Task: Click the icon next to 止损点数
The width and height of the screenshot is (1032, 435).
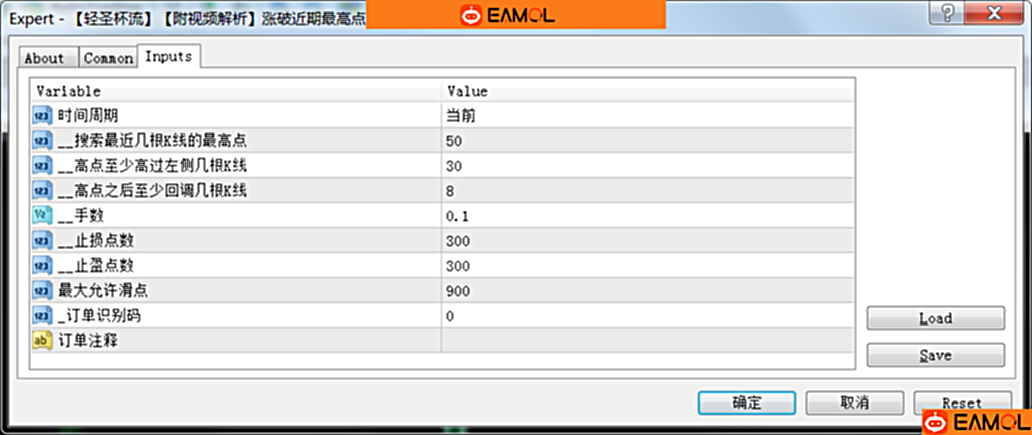Action: (41, 241)
